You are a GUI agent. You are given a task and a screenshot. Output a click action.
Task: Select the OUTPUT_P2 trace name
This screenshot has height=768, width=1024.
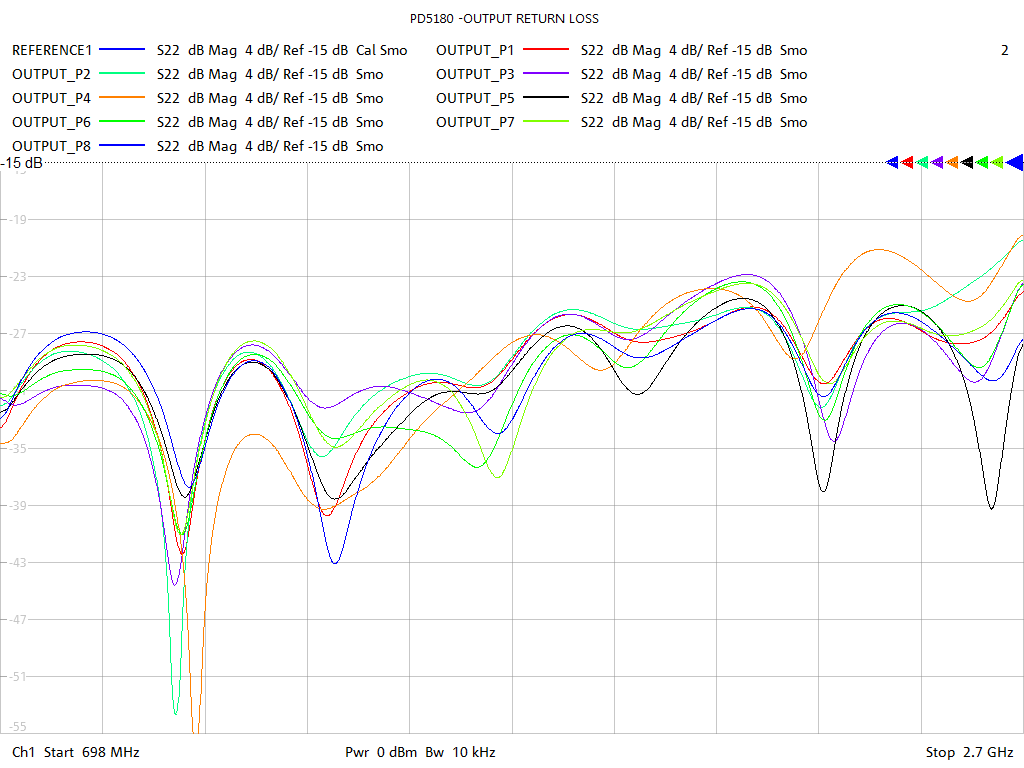click(51, 74)
